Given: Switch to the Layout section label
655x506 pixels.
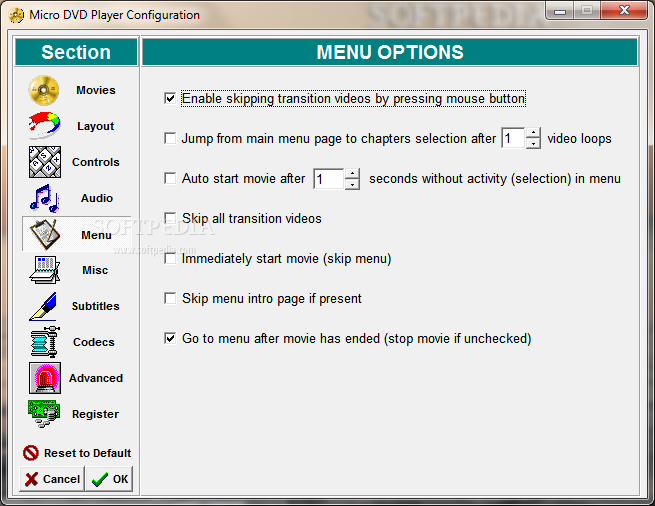Looking at the screenshot, I should [x=95, y=126].
